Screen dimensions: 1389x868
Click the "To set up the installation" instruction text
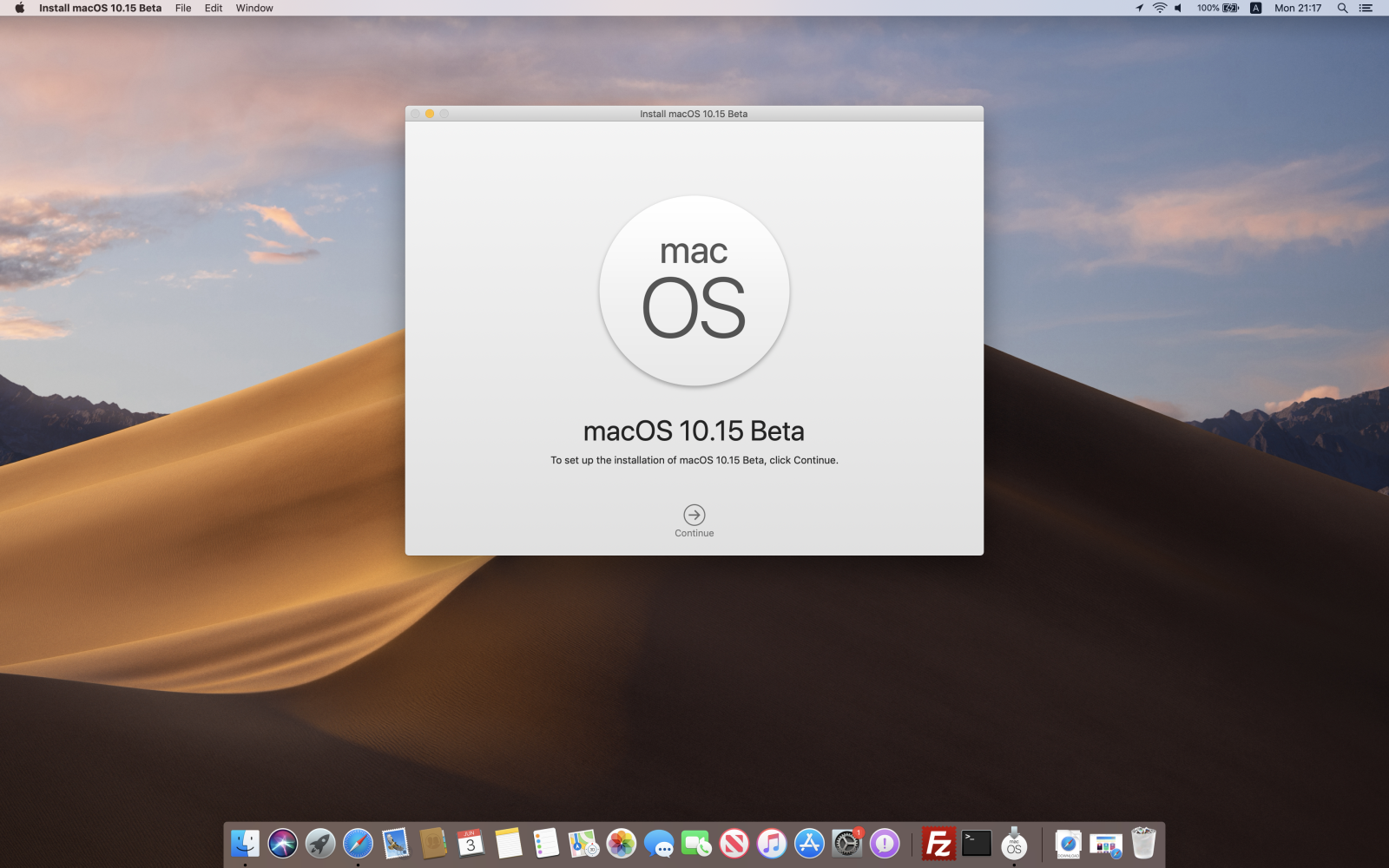coord(694,460)
